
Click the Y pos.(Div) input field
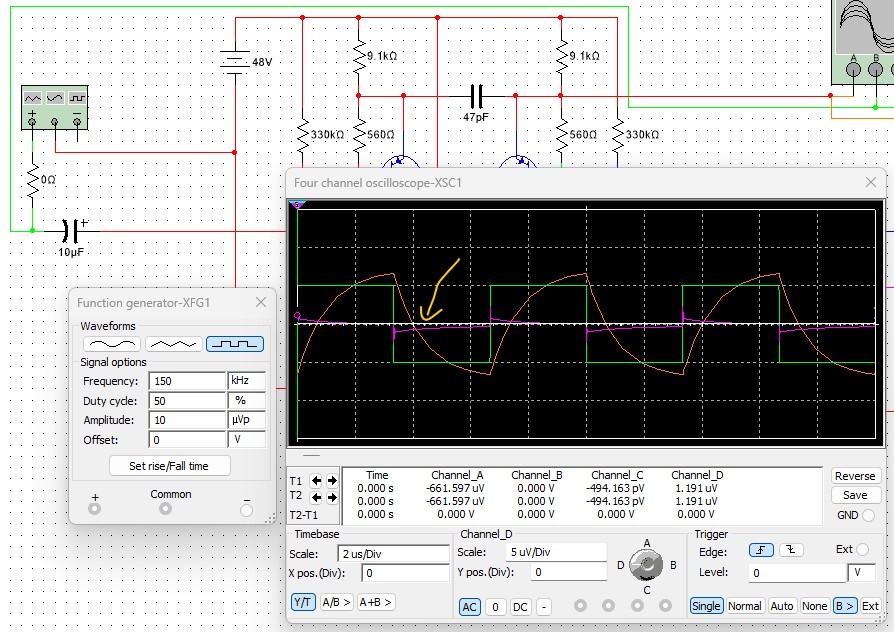coord(568,572)
